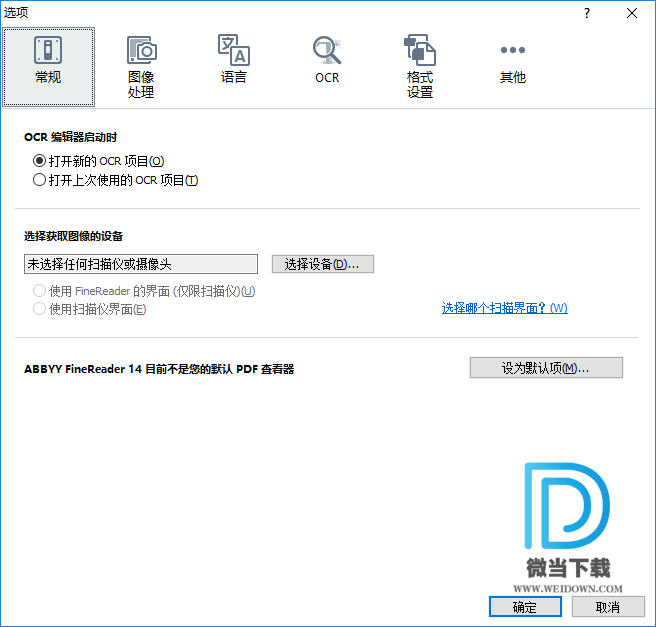Open the 图像处理 camera image icon
This screenshot has height=627, width=656.
click(x=141, y=49)
